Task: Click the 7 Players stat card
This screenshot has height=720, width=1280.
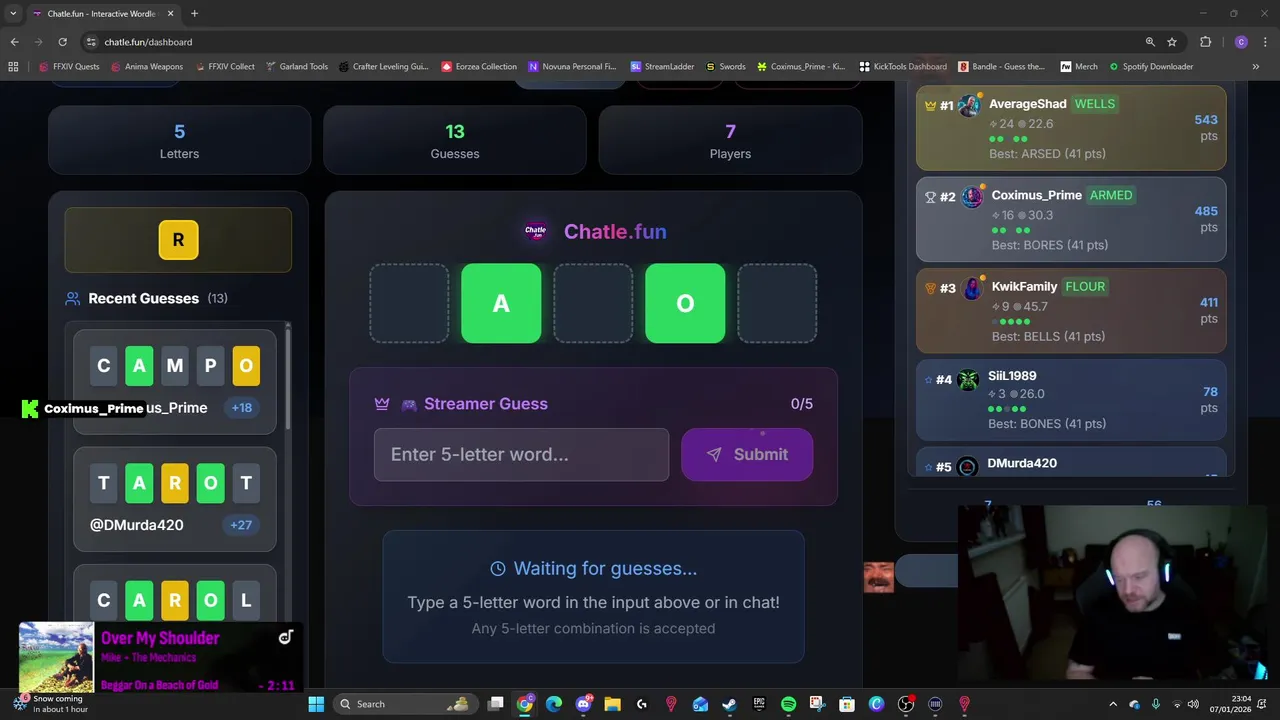Action: coord(730,141)
